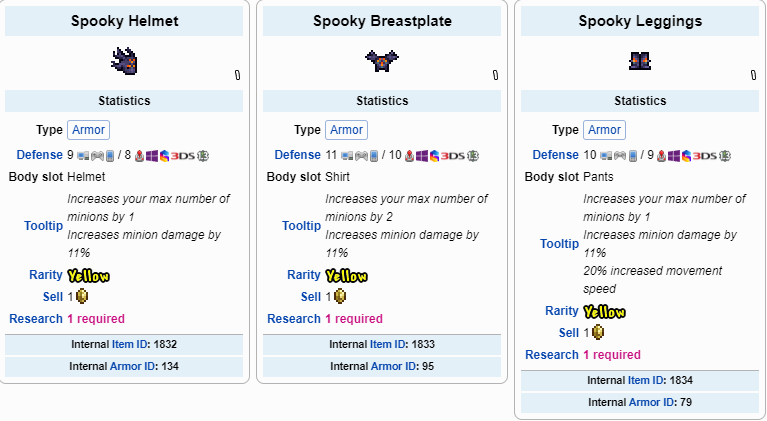Viewport: 767px width, 421px height.
Task: Click the Armor type tag under Spooky Leggings
Action: point(604,129)
